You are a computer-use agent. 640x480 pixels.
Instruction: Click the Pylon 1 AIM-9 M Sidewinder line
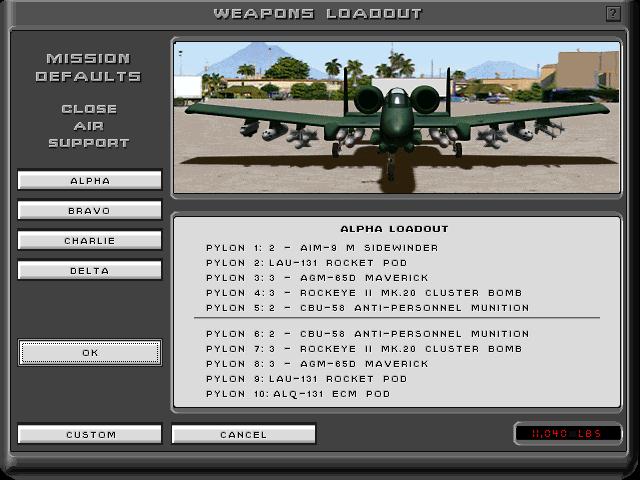point(322,248)
